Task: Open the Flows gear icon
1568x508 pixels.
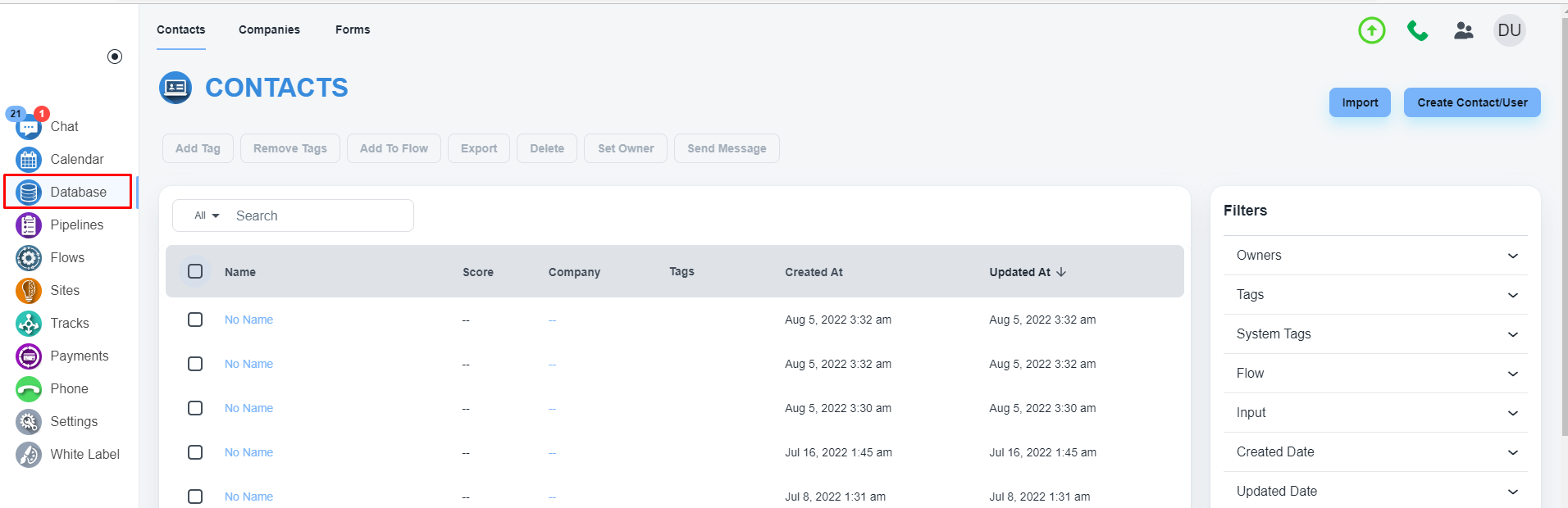Action: tap(29, 257)
